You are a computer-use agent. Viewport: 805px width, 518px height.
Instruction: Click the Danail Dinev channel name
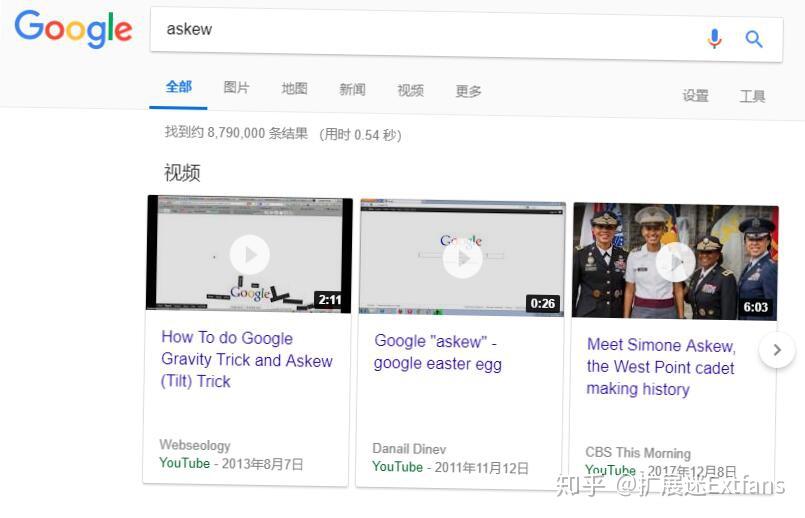[409, 449]
